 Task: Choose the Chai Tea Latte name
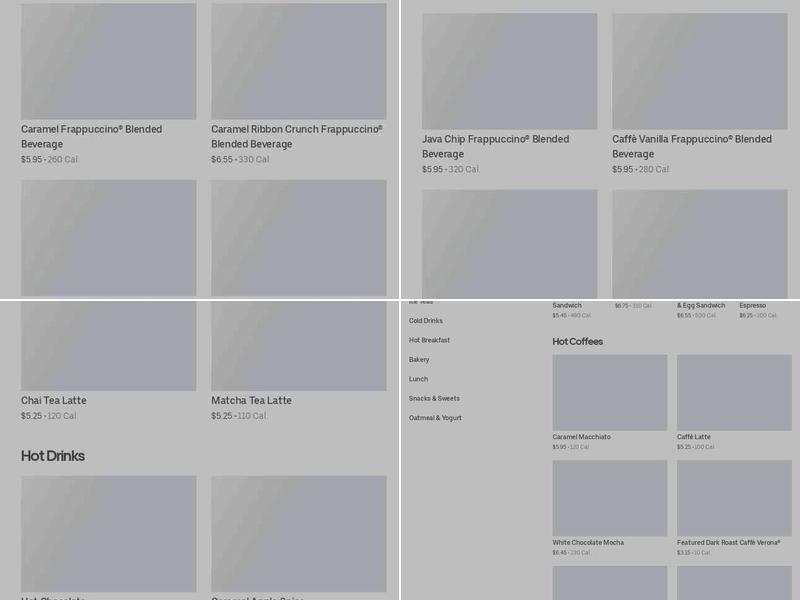point(54,401)
